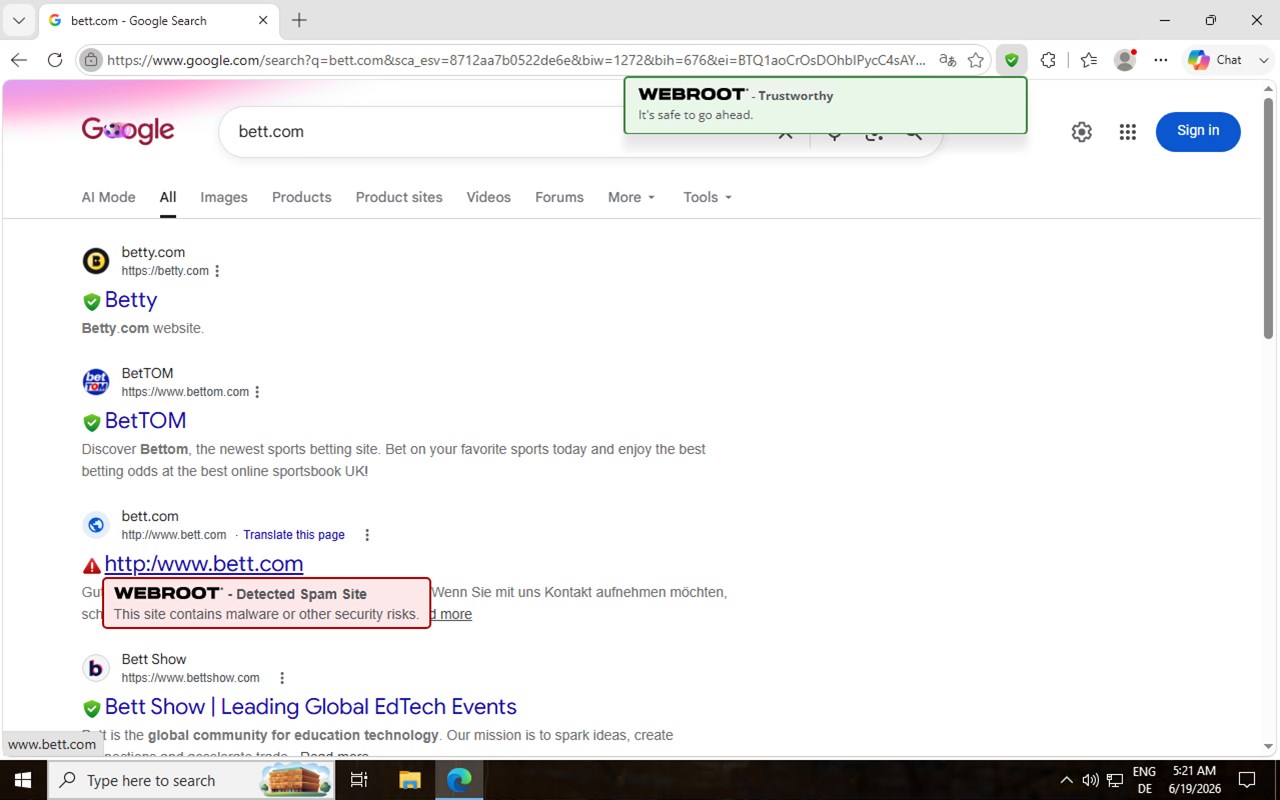This screenshot has height=800, width=1280.
Task: Select the All results tab
Action: pyautogui.click(x=168, y=197)
